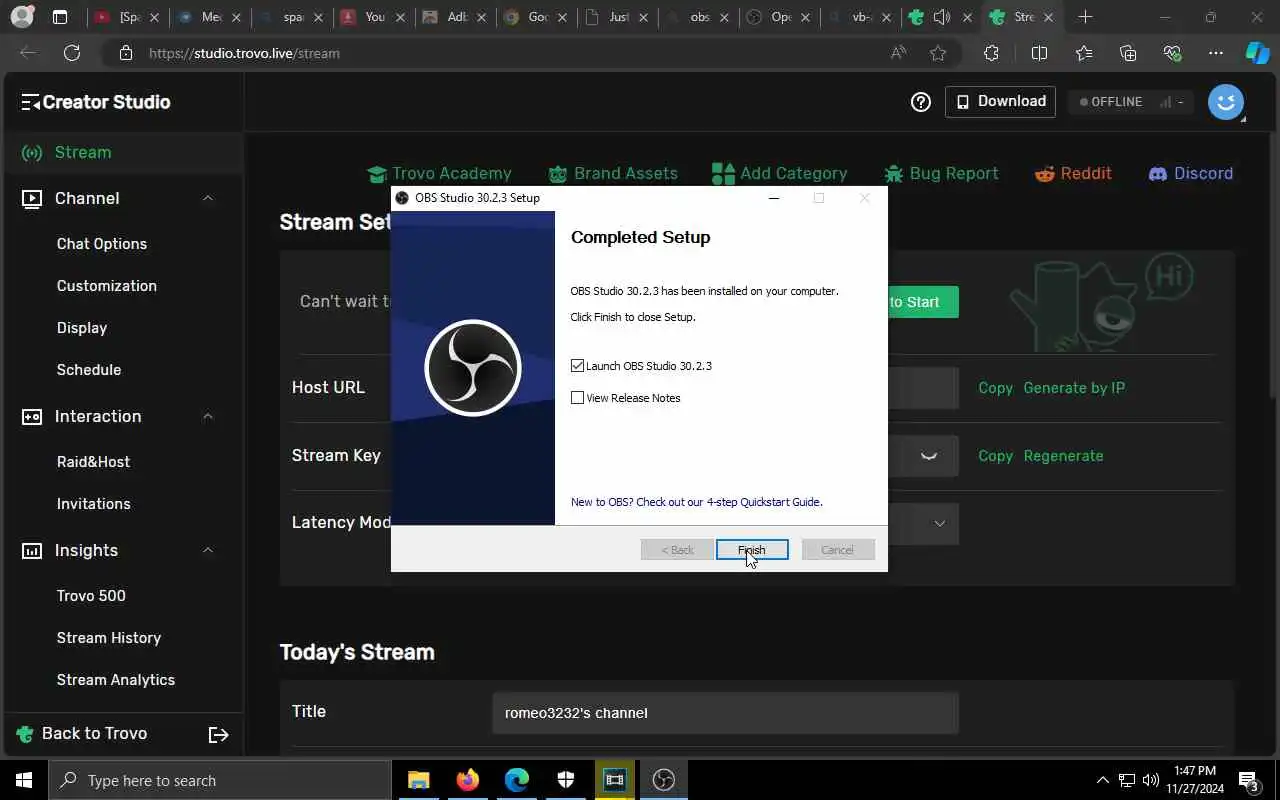Open Chat Options in sidebar
The height and width of the screenshot is (800, 1280).
(102, 244)
